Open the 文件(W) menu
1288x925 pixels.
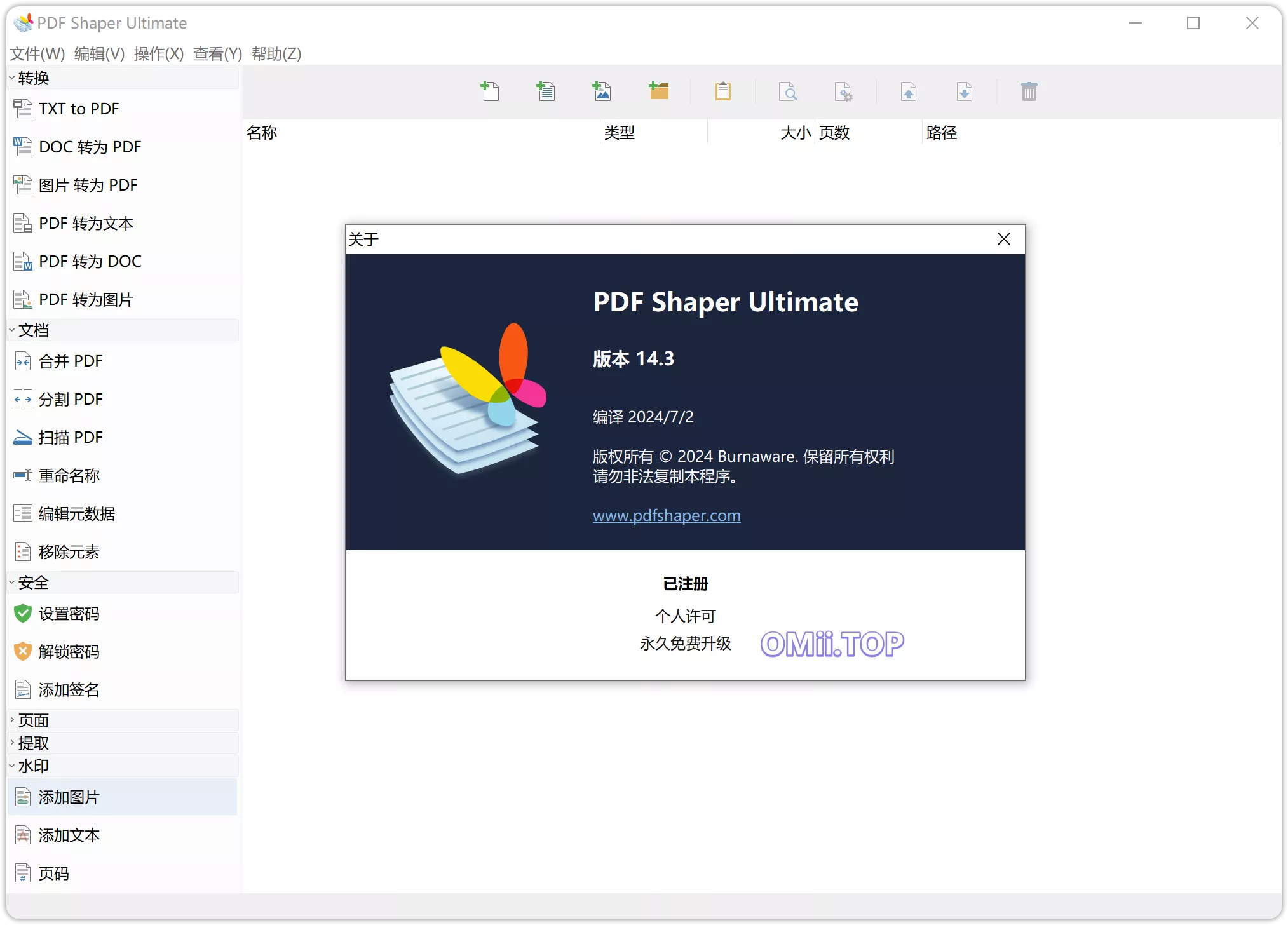click(x=37, y=54)
